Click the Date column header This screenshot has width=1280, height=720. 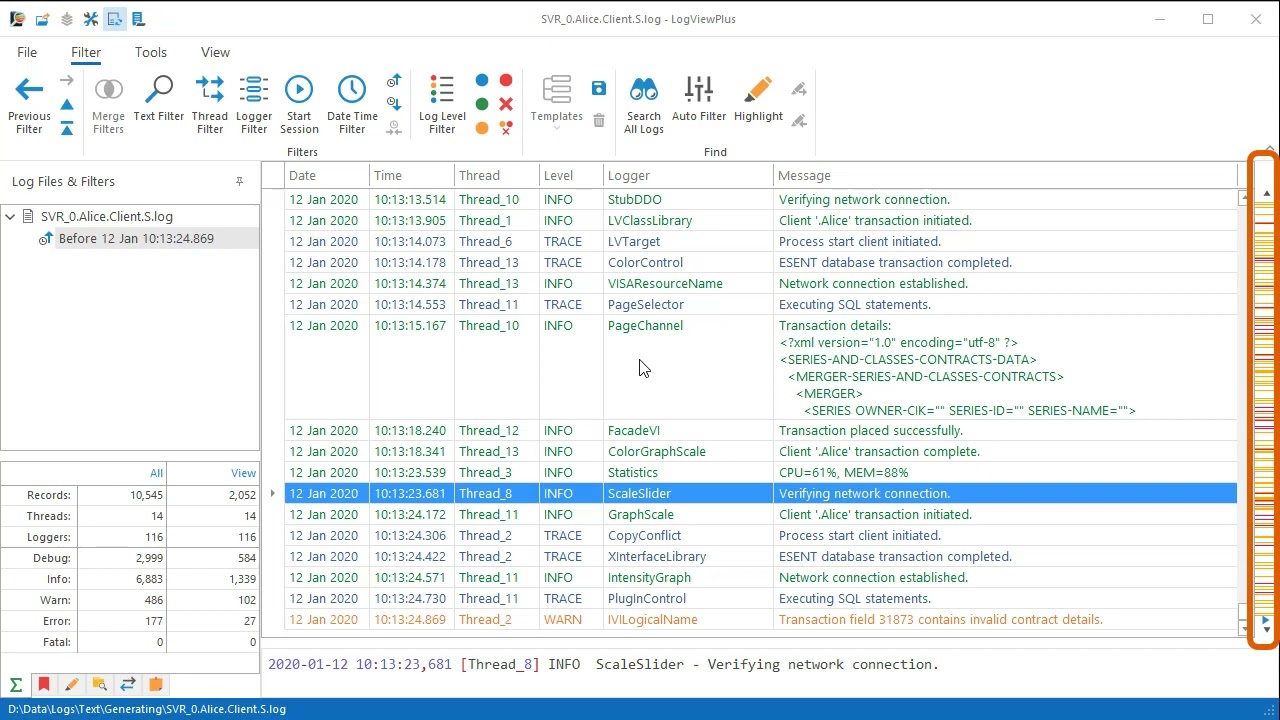[326, 175]
